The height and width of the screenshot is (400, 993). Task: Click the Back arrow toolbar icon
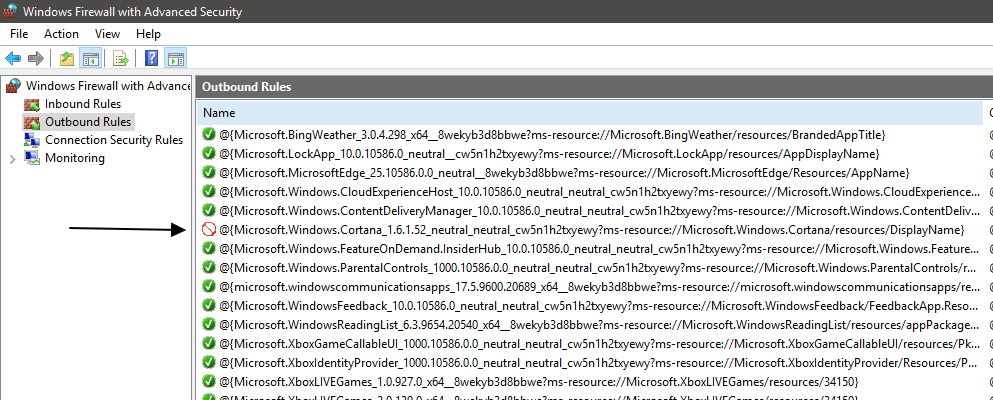13,59
